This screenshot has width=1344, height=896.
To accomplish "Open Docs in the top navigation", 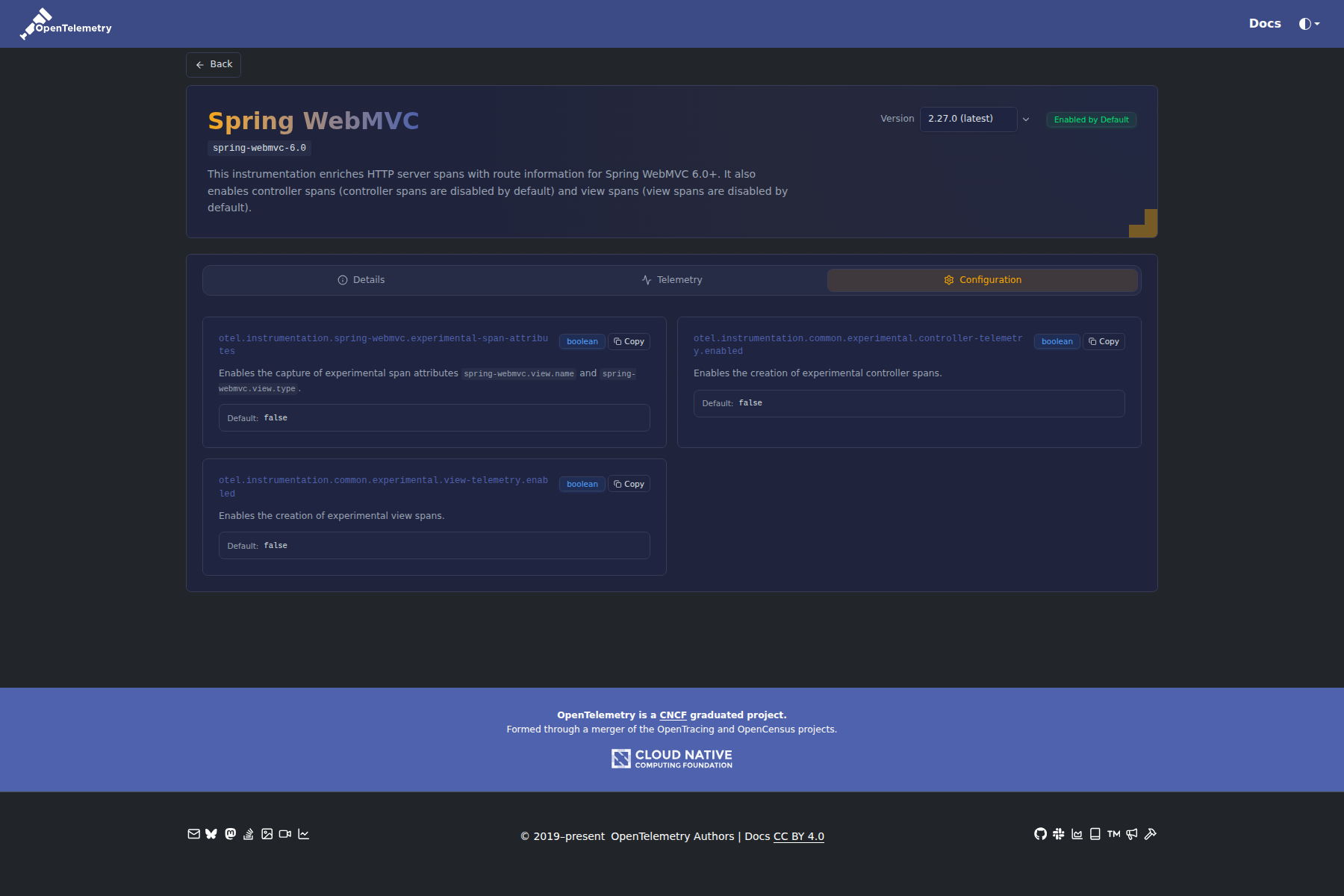I will pyautogui.click(x=1265, y=24).
